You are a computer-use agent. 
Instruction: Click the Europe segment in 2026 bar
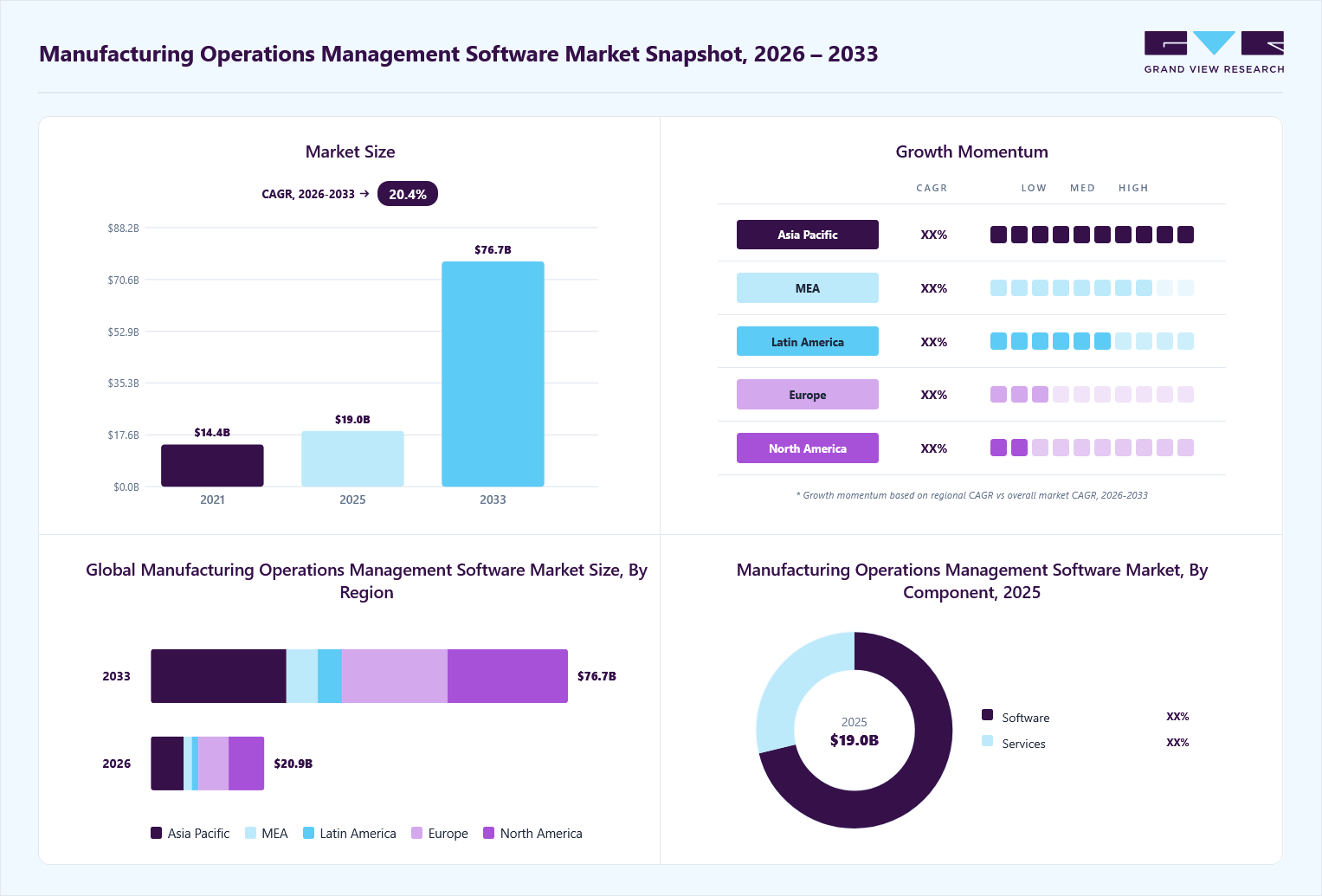[214, 764]
